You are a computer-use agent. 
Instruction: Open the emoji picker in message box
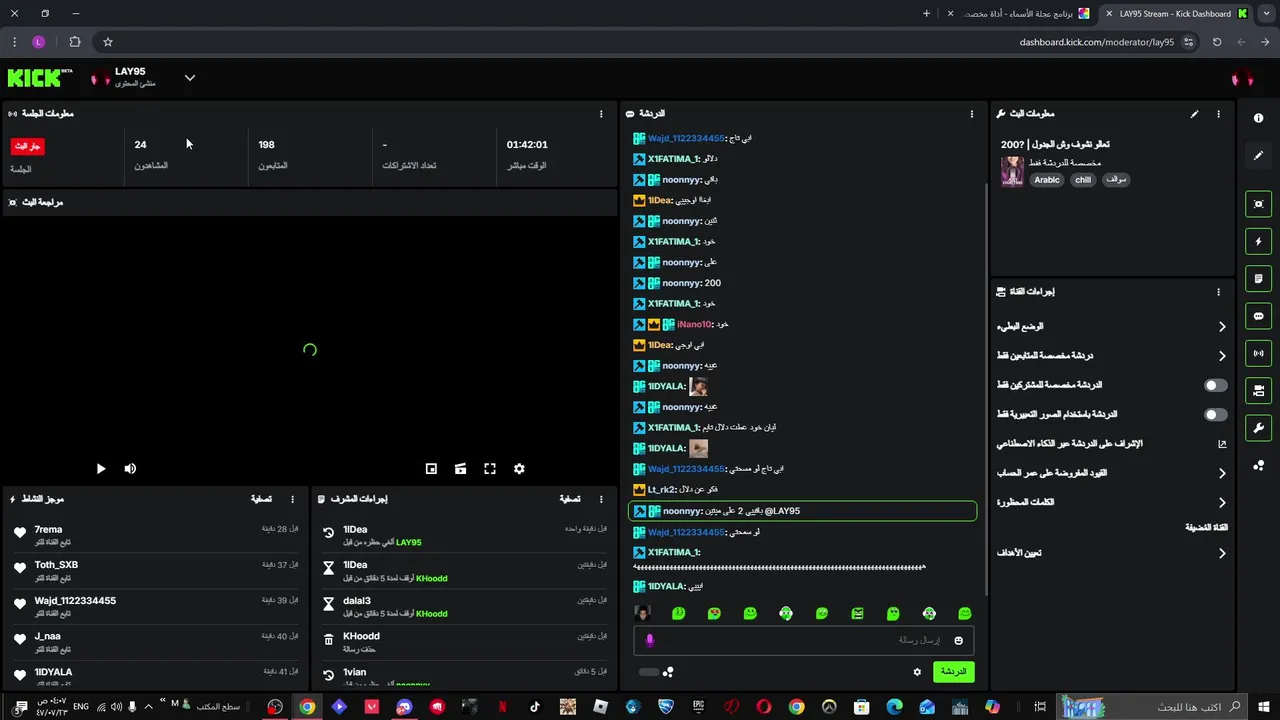[958, 641]
